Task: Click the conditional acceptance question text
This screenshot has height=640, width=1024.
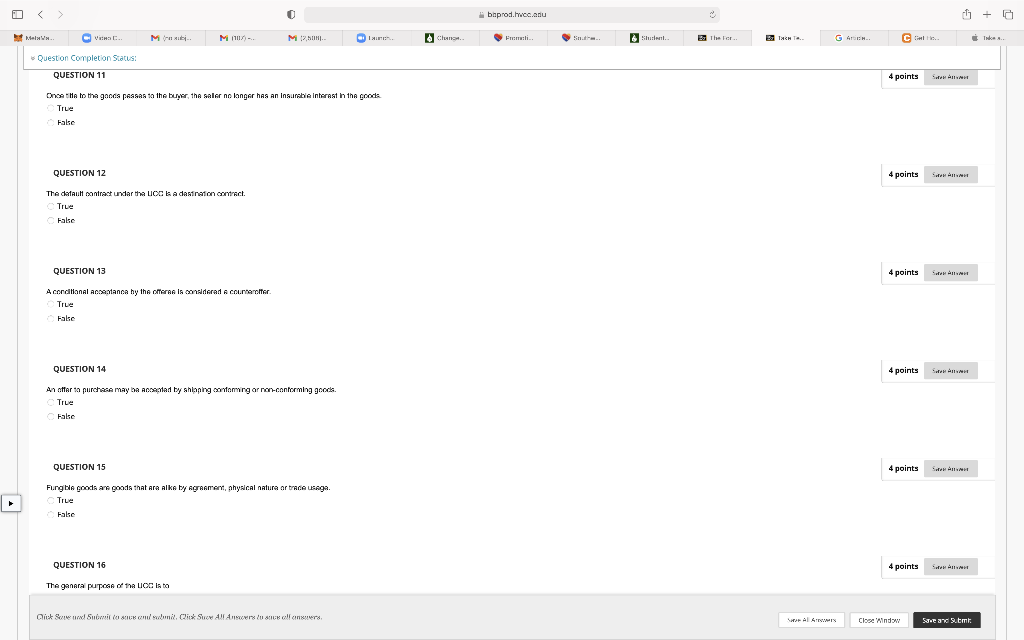Action: click(158, 292)
